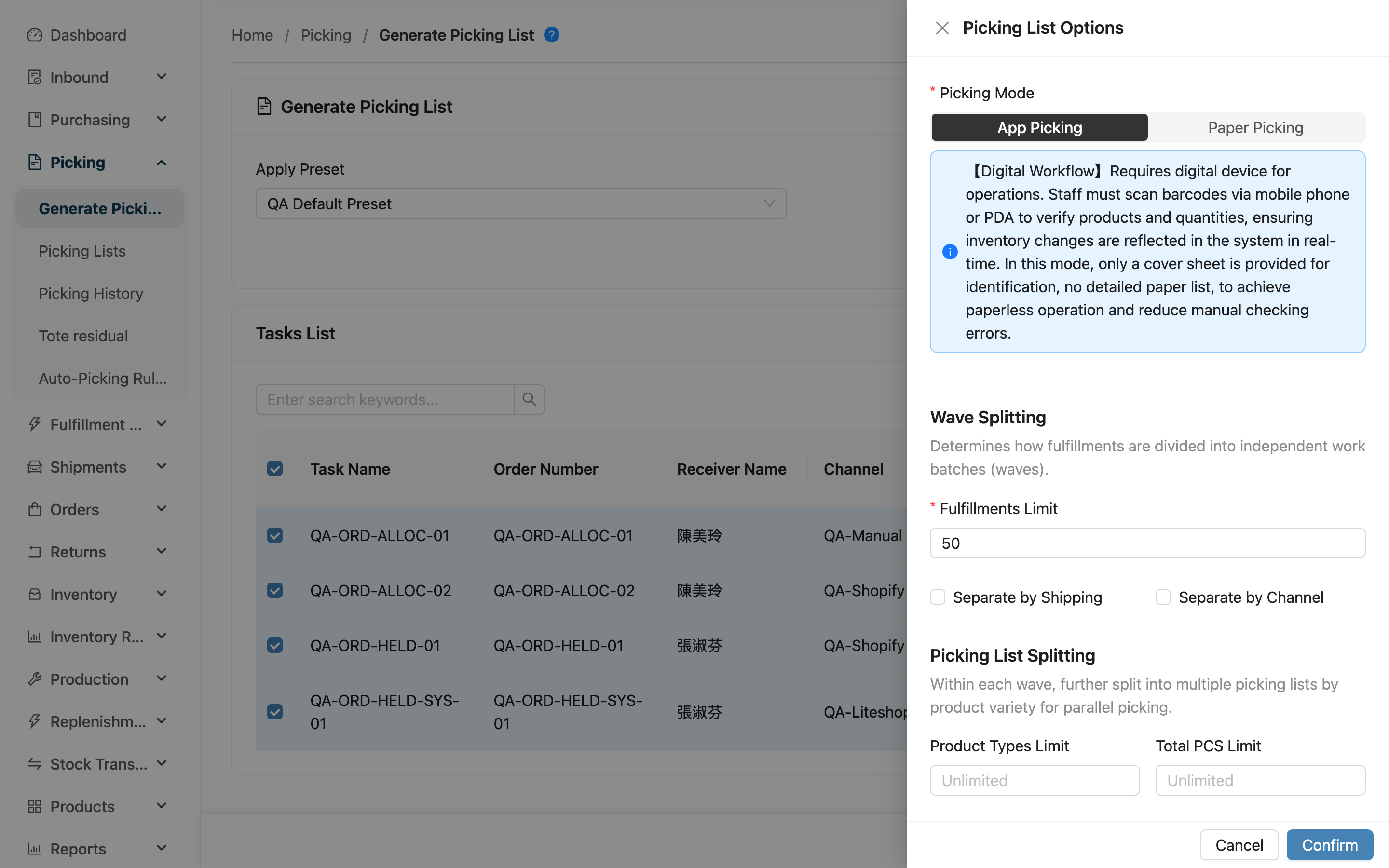The height and width of the screenshot is (868, 1389).
Task: Uncheck the QA-ORD-ALLOC-01 row checkbox
Action: tap(275, 536)
